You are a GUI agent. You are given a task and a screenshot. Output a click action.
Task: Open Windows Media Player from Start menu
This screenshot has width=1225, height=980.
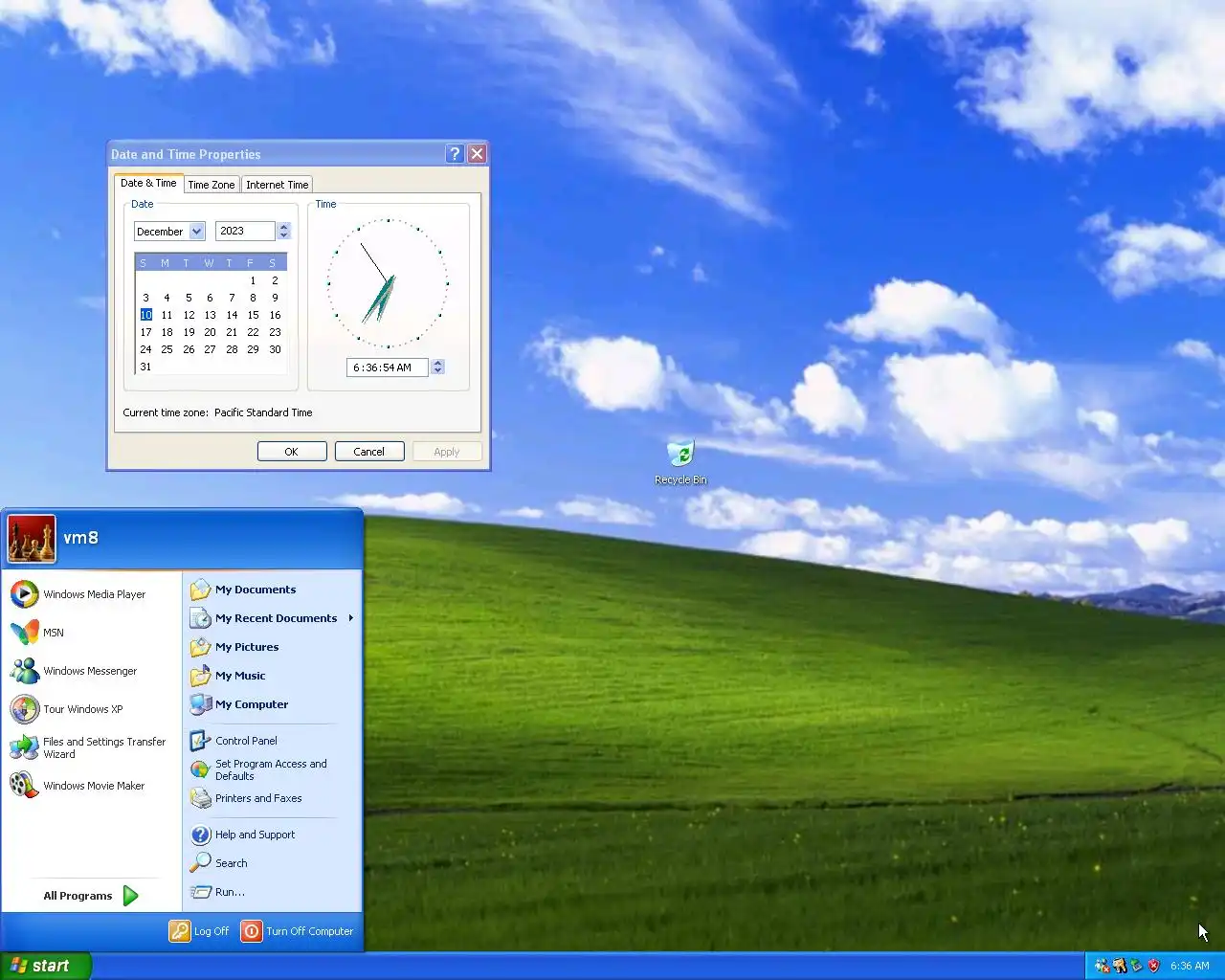pyautogui.click(x=78, y=594)
